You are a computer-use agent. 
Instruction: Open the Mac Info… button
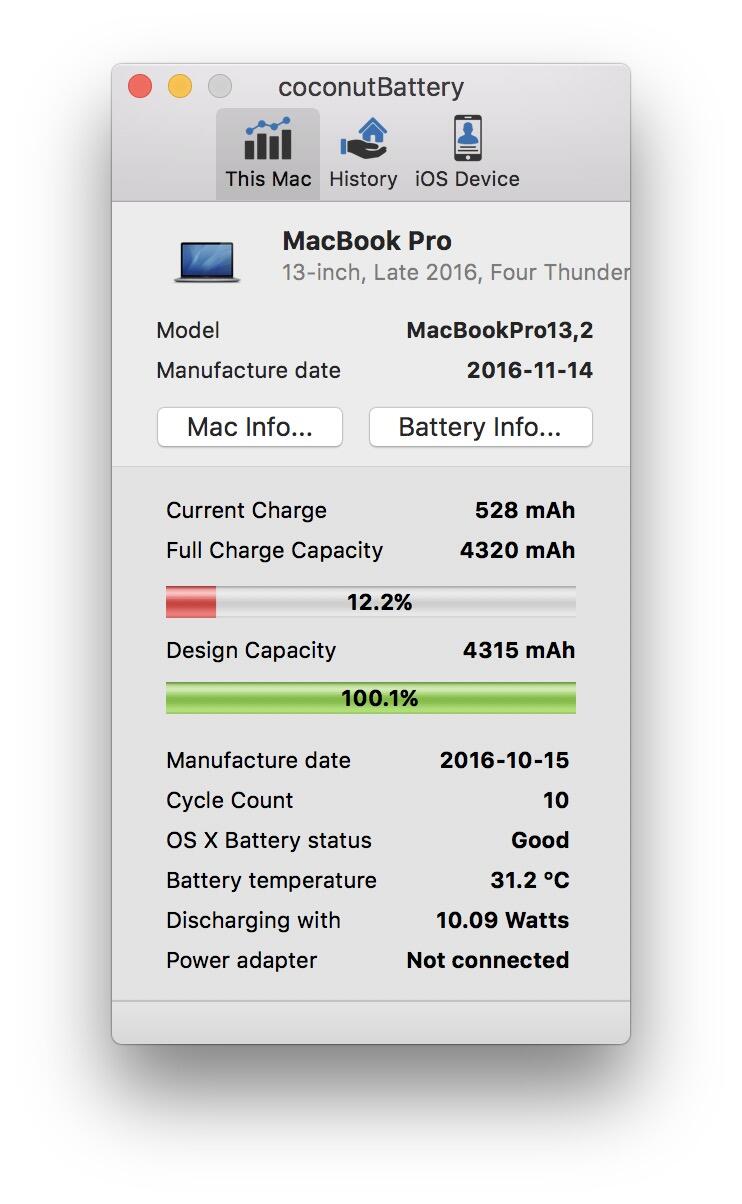click(x=250, y=427)
